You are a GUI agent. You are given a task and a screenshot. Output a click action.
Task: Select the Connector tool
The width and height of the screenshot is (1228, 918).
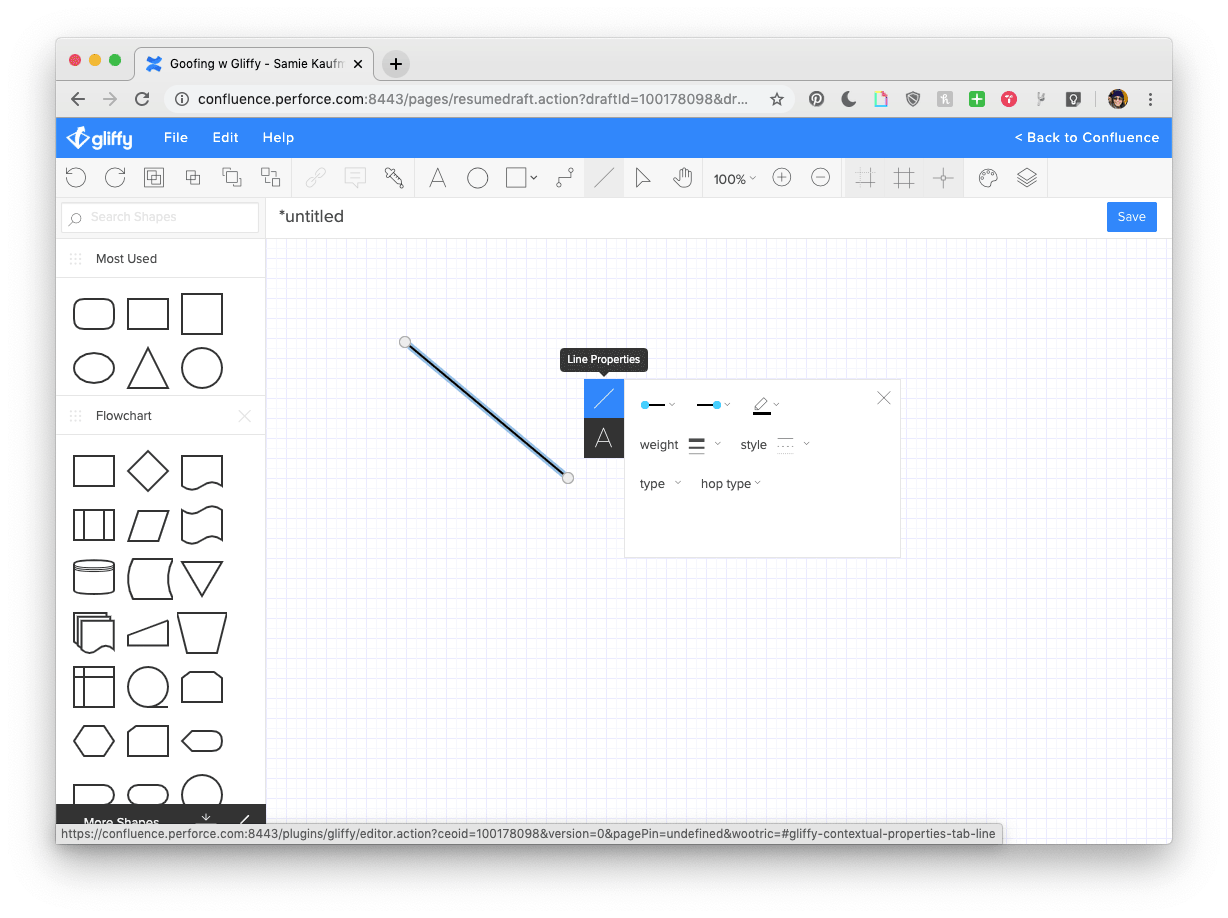click(x=565, y=178)
